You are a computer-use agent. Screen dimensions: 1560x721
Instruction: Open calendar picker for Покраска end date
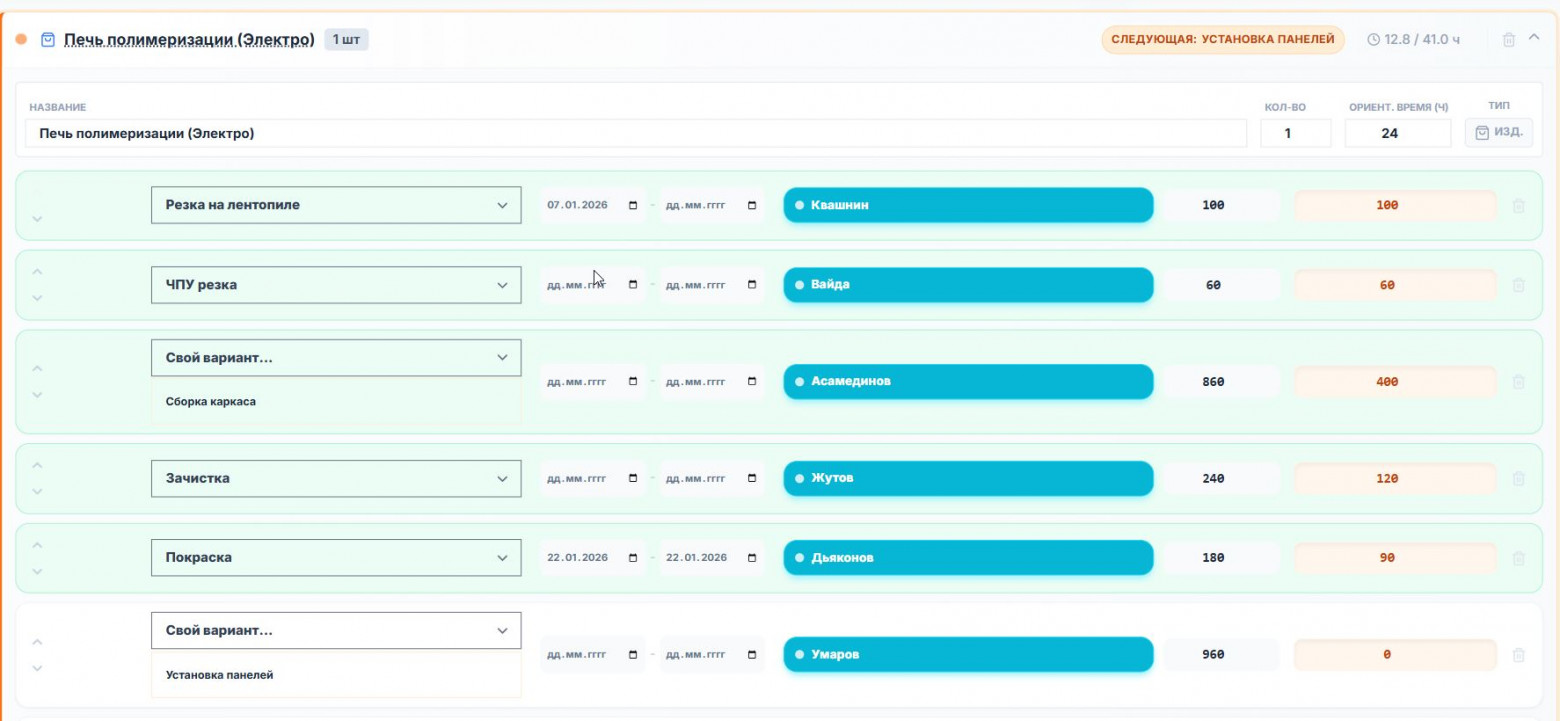point(752,558)
